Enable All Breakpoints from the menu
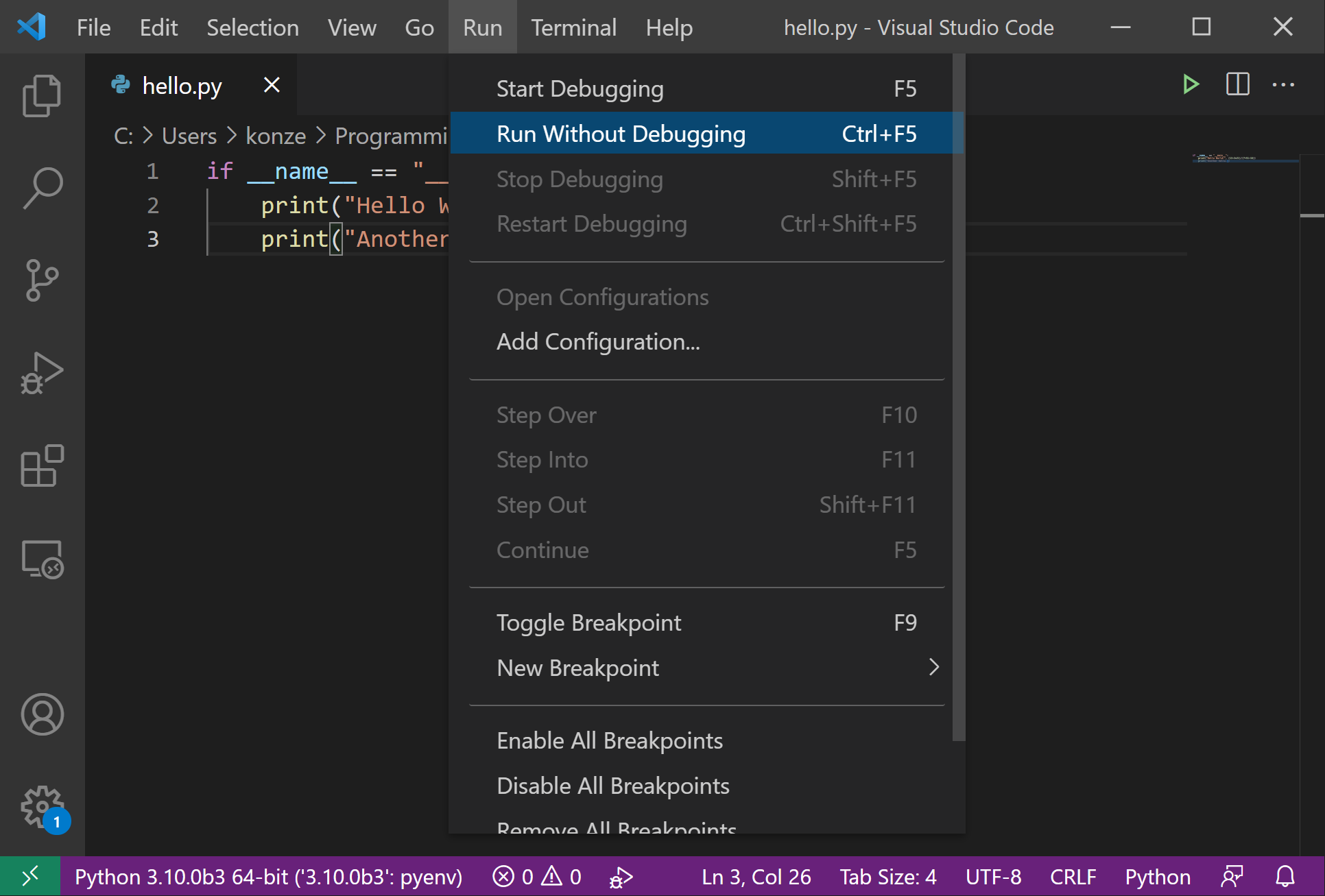This screenshot has width=1325, height=896. click(609, 740)
